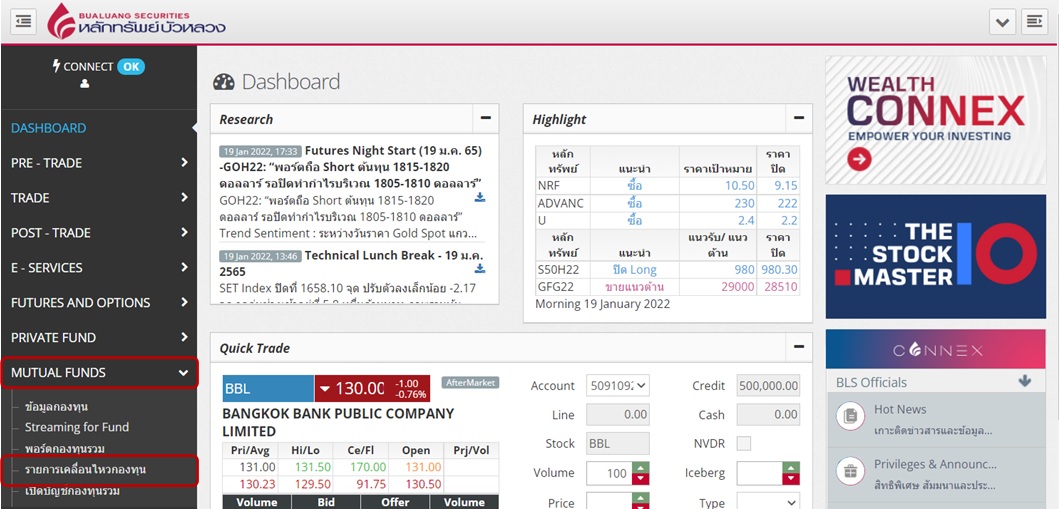1060x509 pixels.
Task: Click the user profile icon under Connect
Action: pos(85,84)
